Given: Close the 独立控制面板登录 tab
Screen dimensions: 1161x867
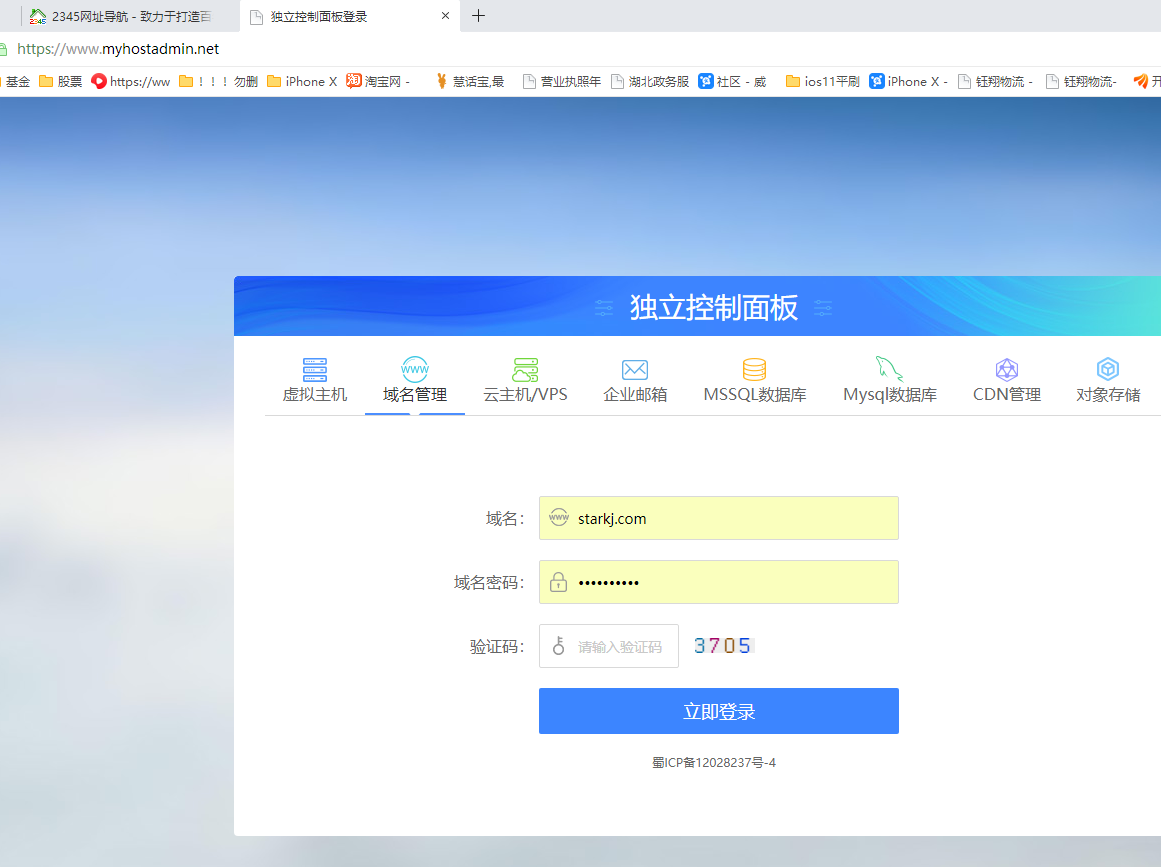Looking at the screenshot, I should 446,16.
